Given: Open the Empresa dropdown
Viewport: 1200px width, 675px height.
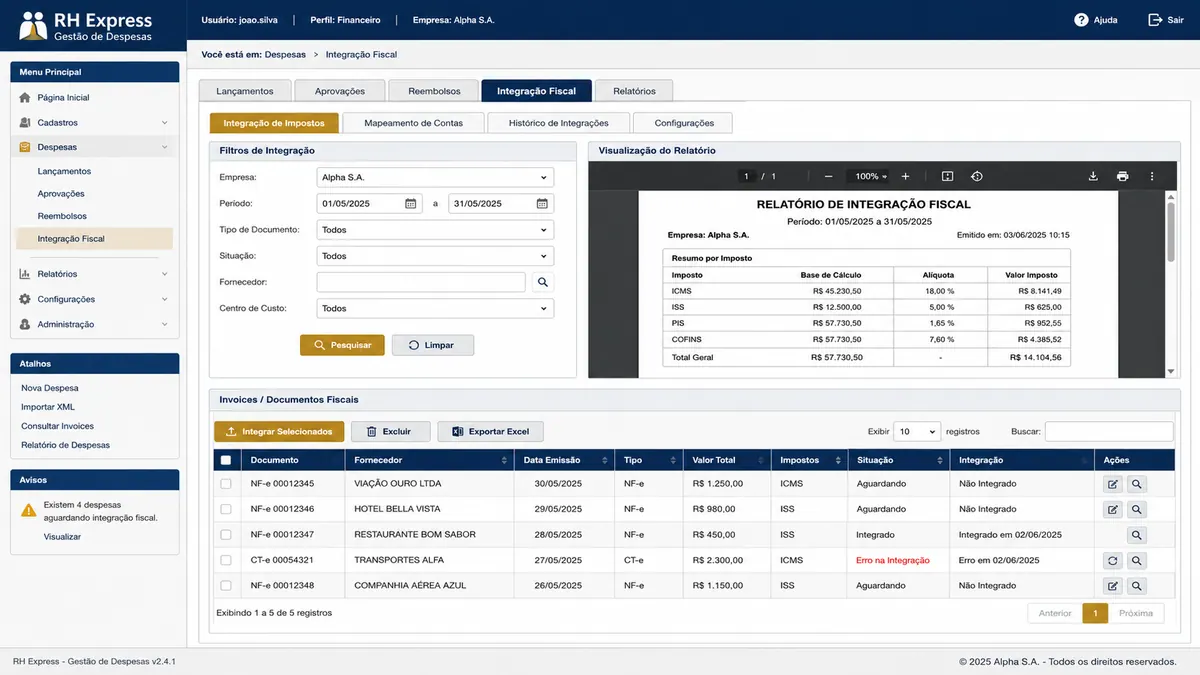Looking at the screenshot, I should (x=435, y=177).
